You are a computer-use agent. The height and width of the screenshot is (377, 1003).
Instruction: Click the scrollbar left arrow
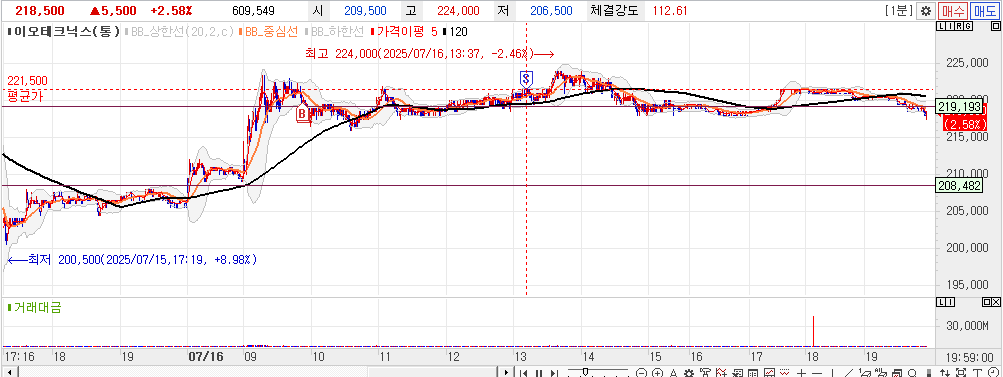[9, 372]
